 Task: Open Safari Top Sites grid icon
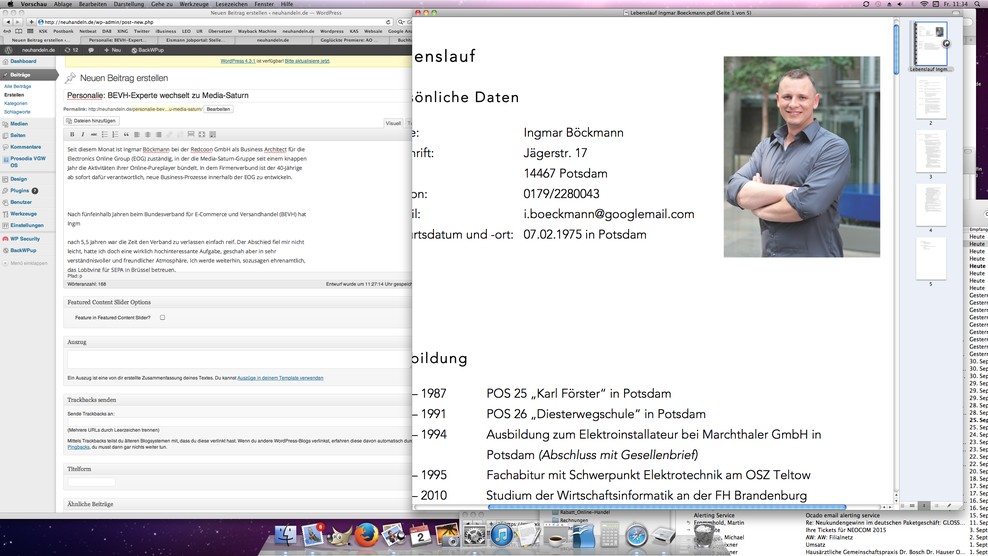[30, 31]
